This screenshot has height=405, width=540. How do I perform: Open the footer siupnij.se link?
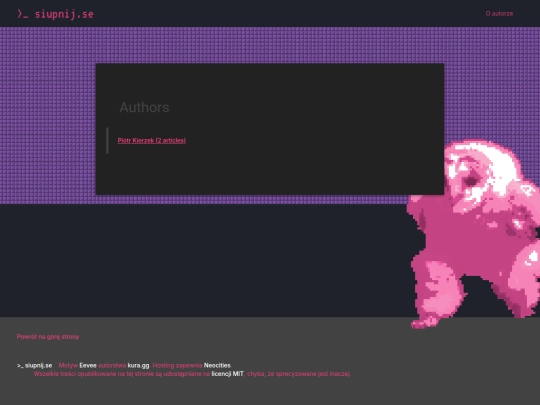[34, 365]
